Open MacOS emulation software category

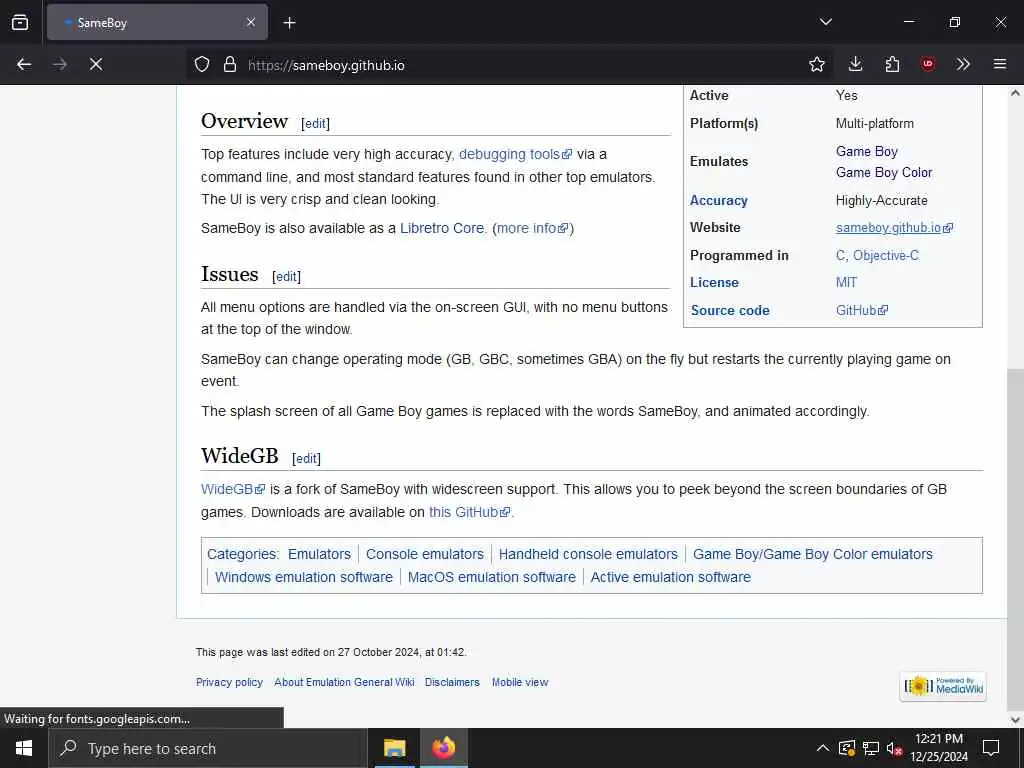pyautogui.click(x=492, y=577)
